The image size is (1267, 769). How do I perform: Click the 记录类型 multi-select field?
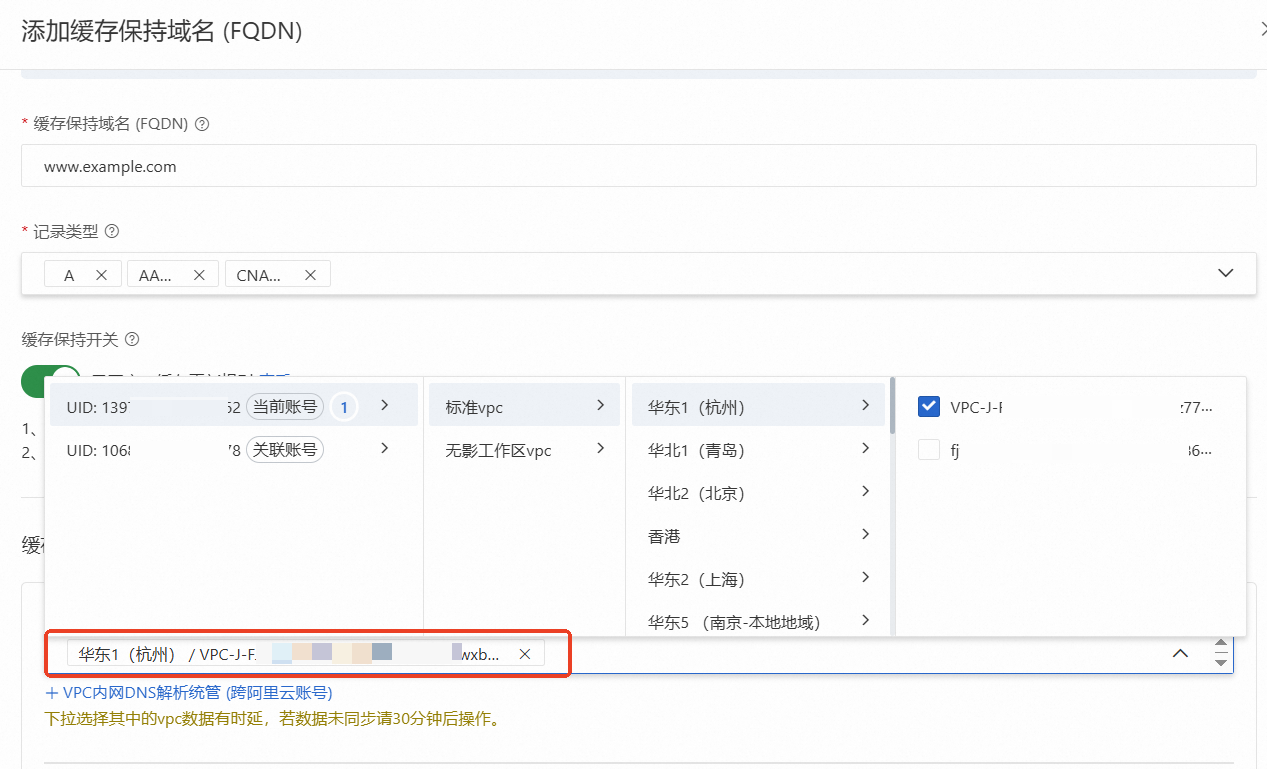click(x=639, y=274)
